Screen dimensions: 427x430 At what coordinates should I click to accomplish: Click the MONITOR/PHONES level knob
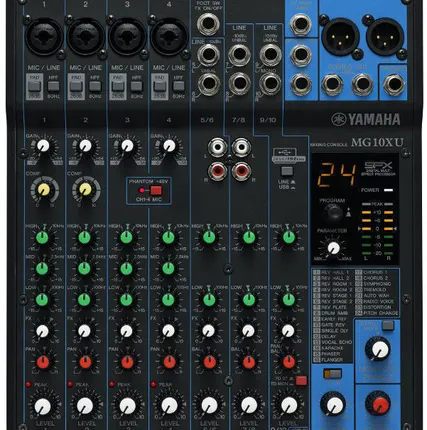click(380, 350)
